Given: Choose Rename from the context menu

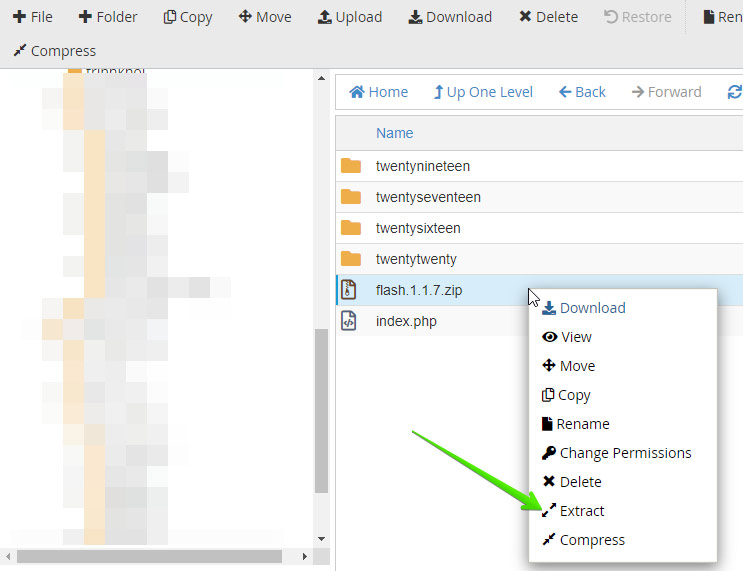Looking at the screenshot, I should (x=575, y=424).
